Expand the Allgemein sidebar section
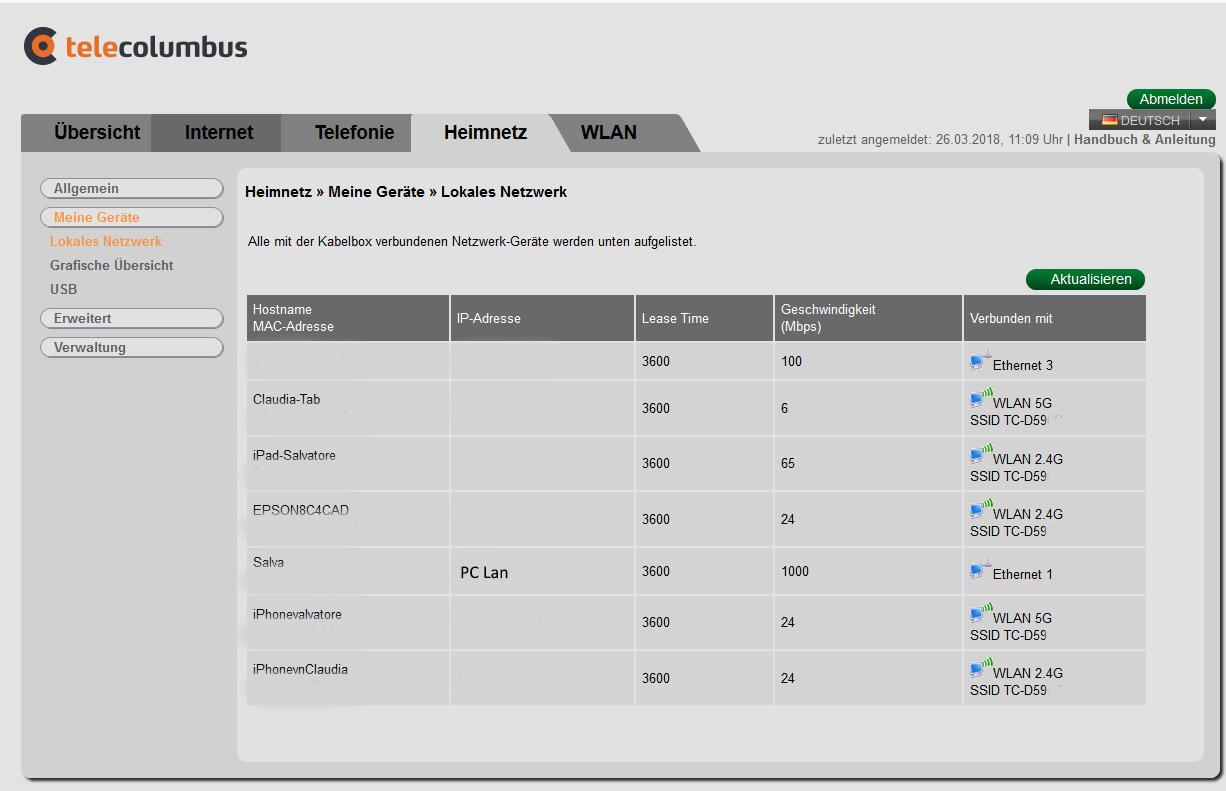The image size is (1226, 791). [131, 188]
